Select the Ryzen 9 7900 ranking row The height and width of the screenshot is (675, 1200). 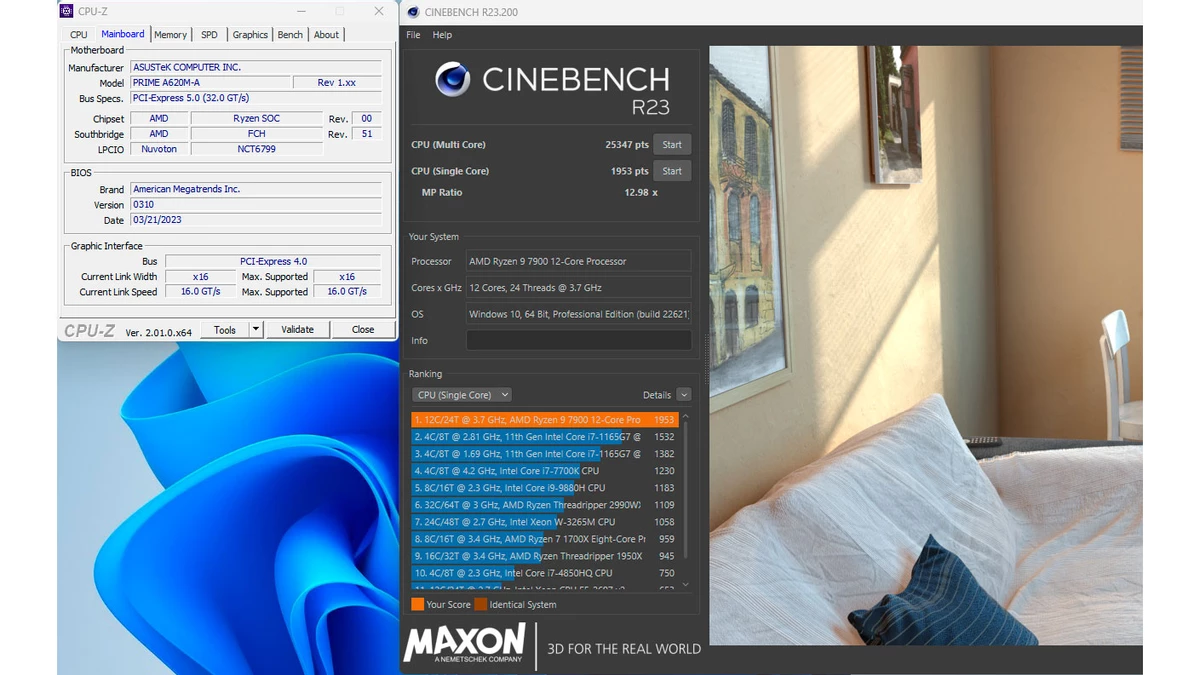coord(545,420)
